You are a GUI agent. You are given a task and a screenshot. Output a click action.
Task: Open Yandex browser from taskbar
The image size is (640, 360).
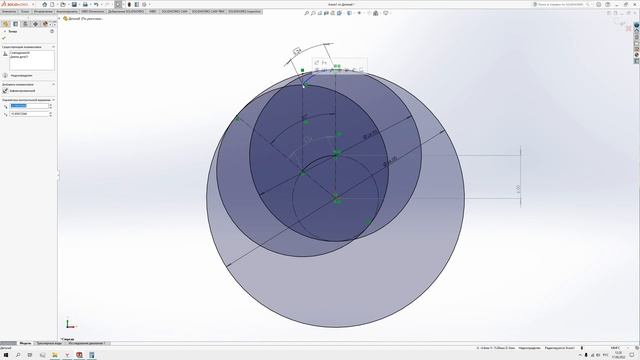[67, 355]
